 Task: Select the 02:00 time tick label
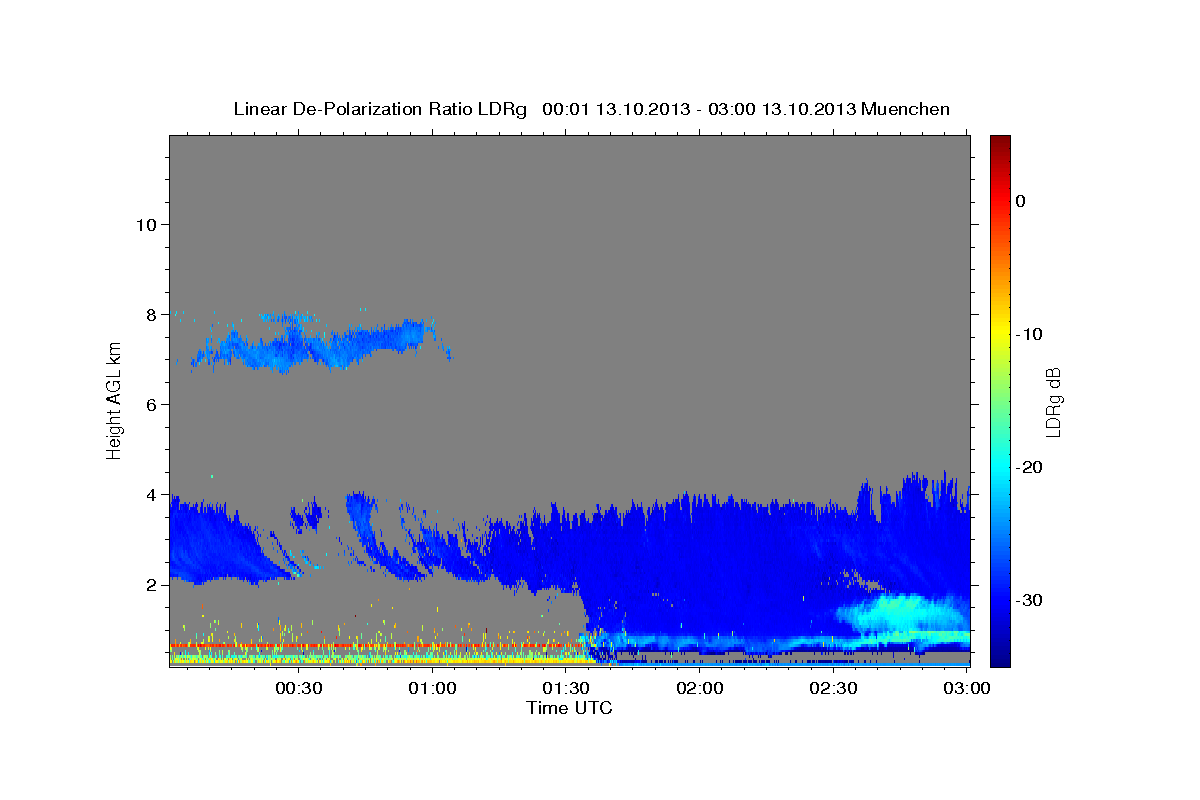coord(700,688)
